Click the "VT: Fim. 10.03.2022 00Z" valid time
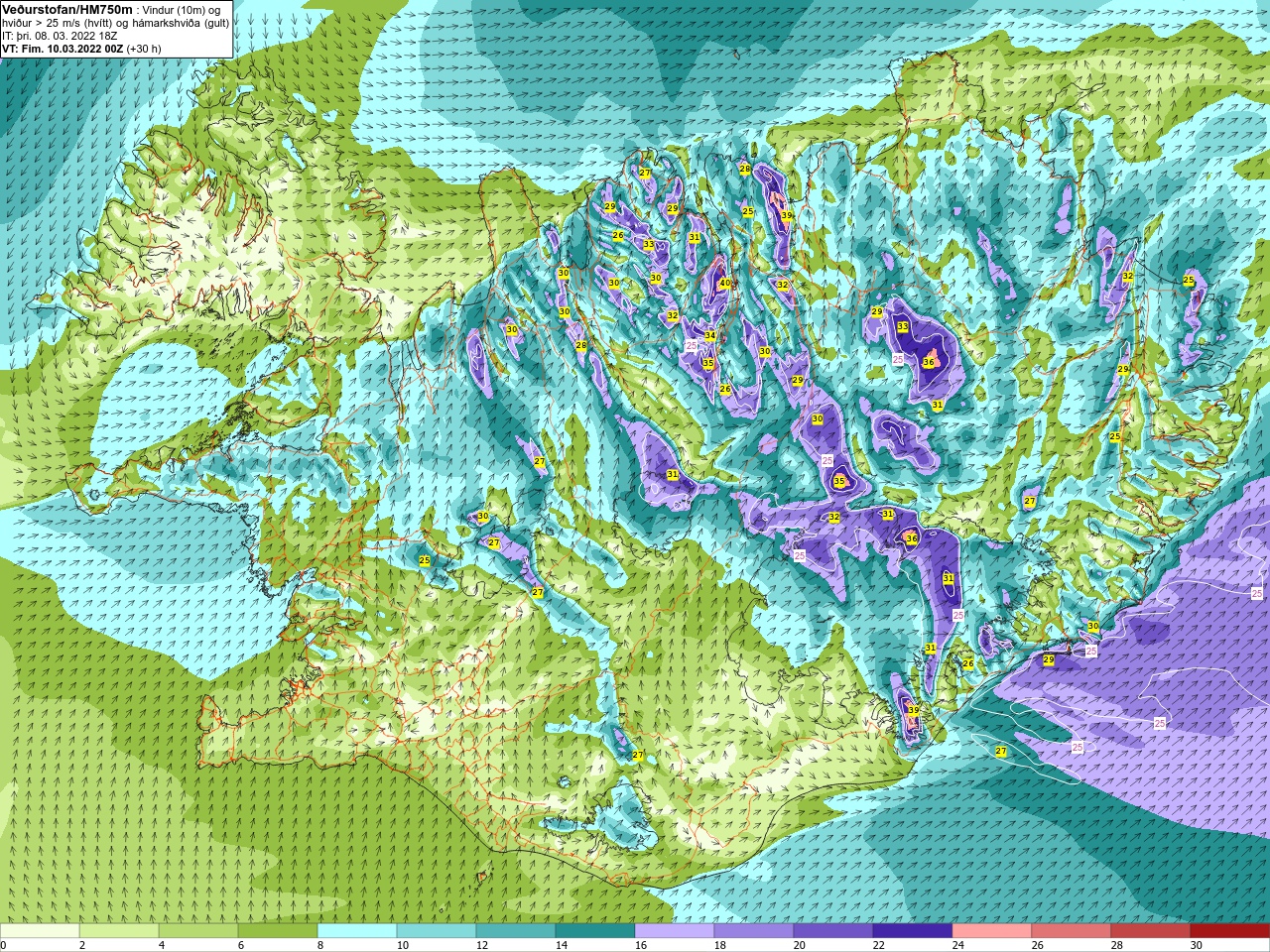 pyautogui.click(x=62, y=49)
